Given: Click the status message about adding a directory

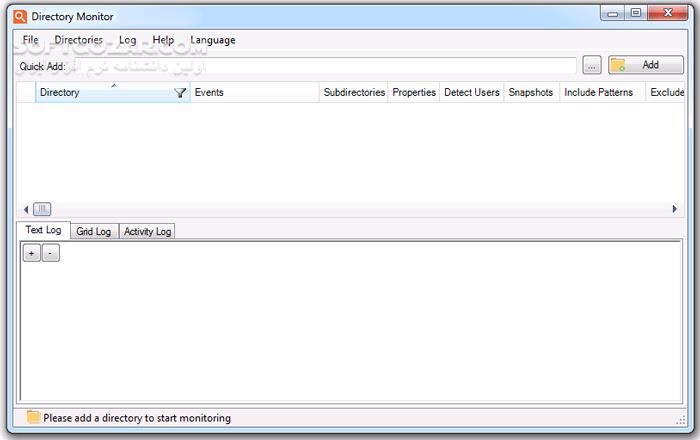Looking at the screenshot, I should tap(137, 418).
